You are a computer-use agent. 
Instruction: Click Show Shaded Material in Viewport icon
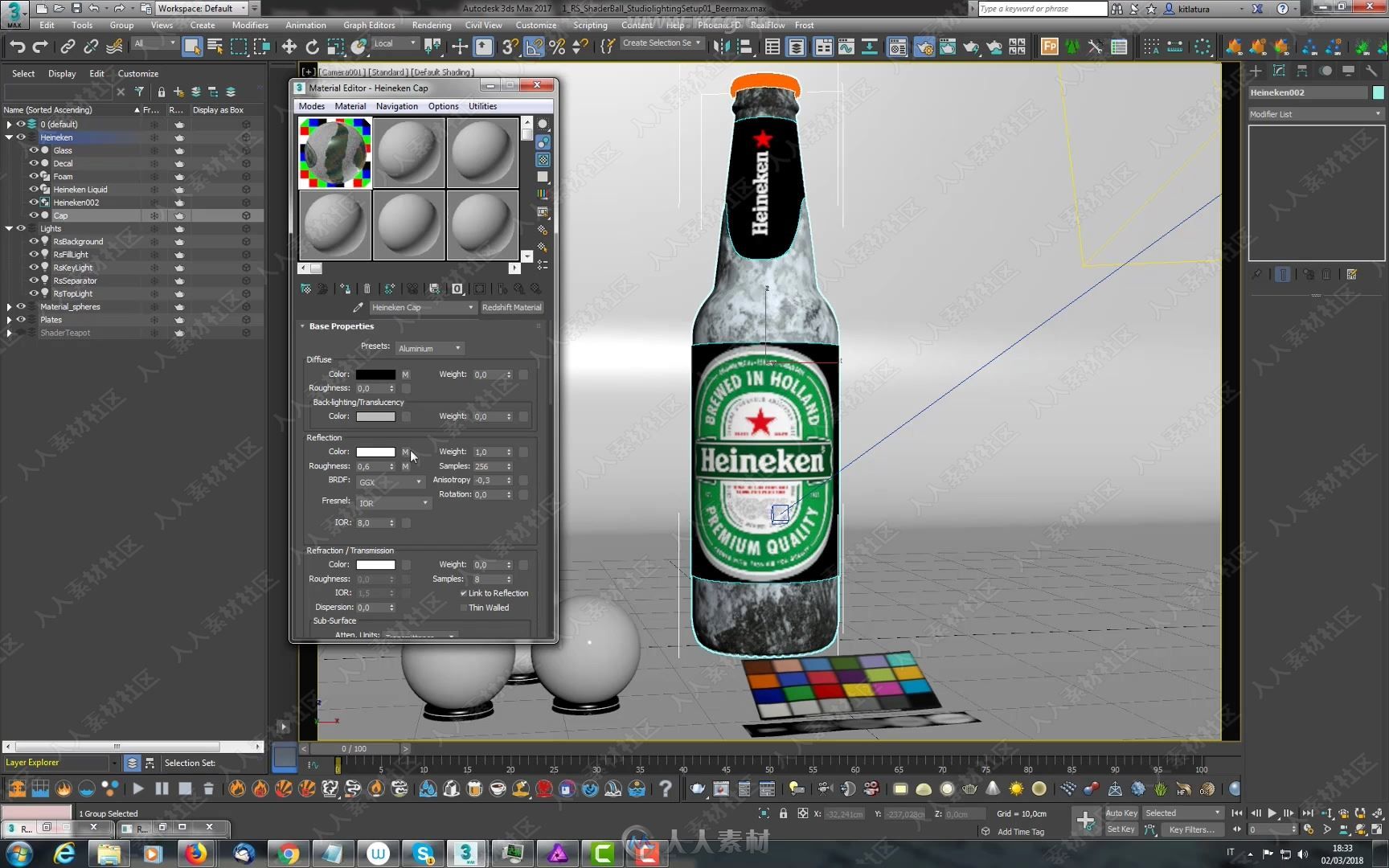point(480,289)
